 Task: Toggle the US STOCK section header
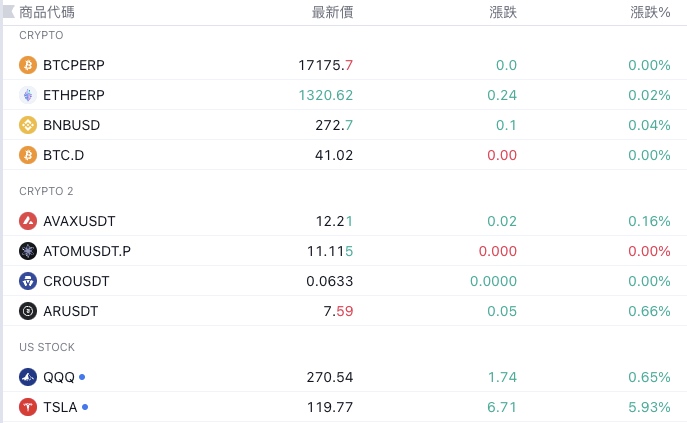pyautogui.click(x=47, y=347)
